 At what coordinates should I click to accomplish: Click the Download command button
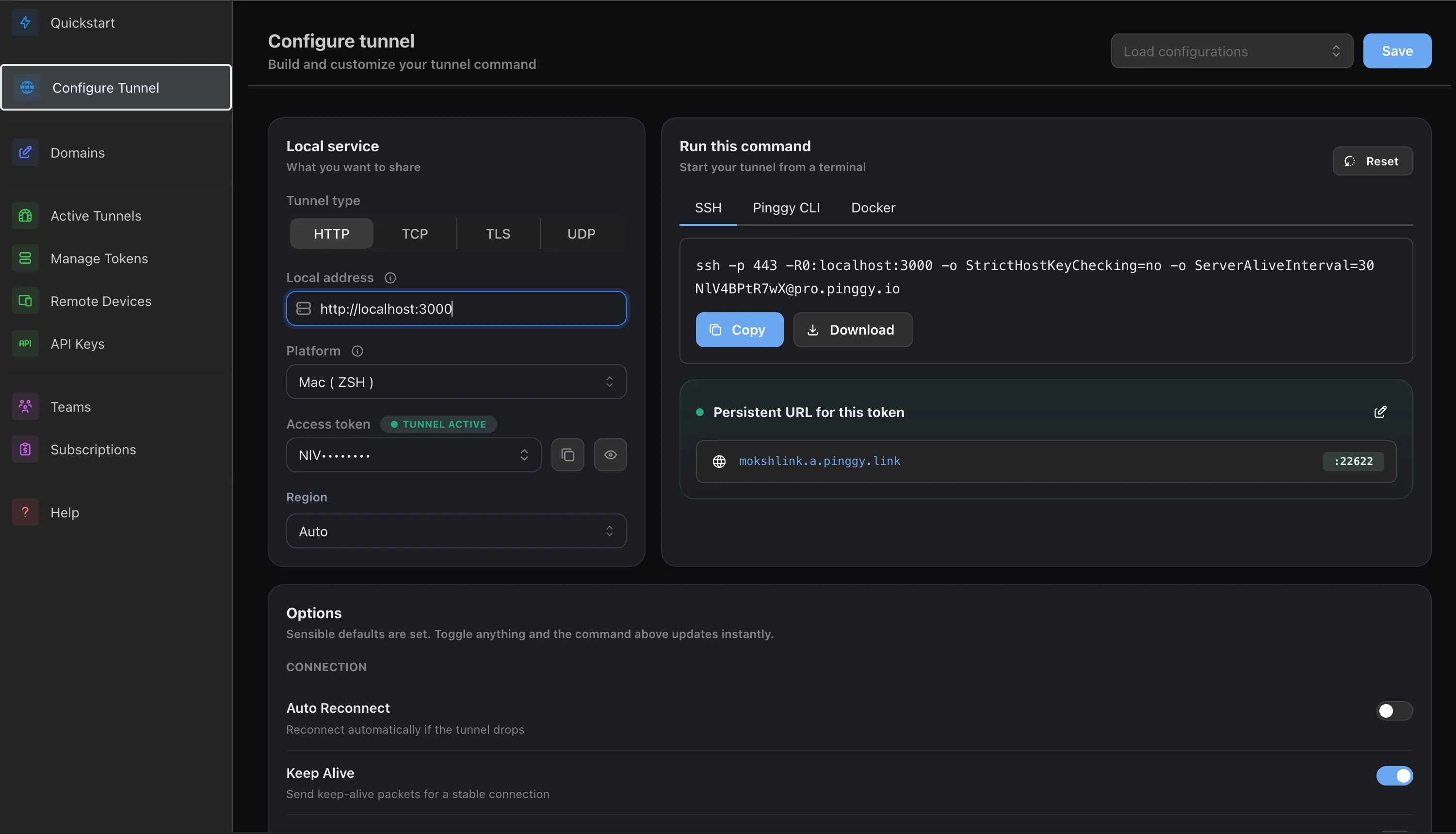(x=852, y=330)
